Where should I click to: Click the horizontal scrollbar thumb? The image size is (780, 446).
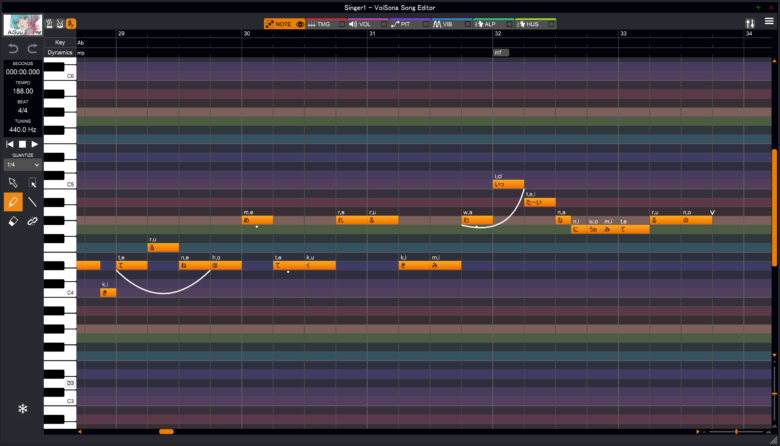click(x=166, y=431)
